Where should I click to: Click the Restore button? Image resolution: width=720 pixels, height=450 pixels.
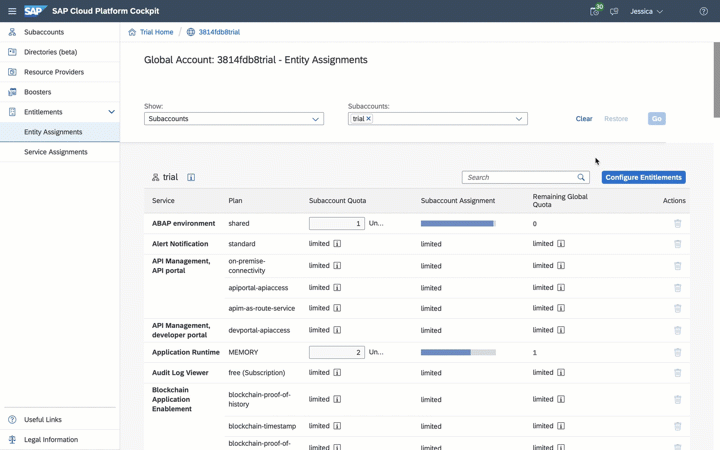[x=616, y=118]
